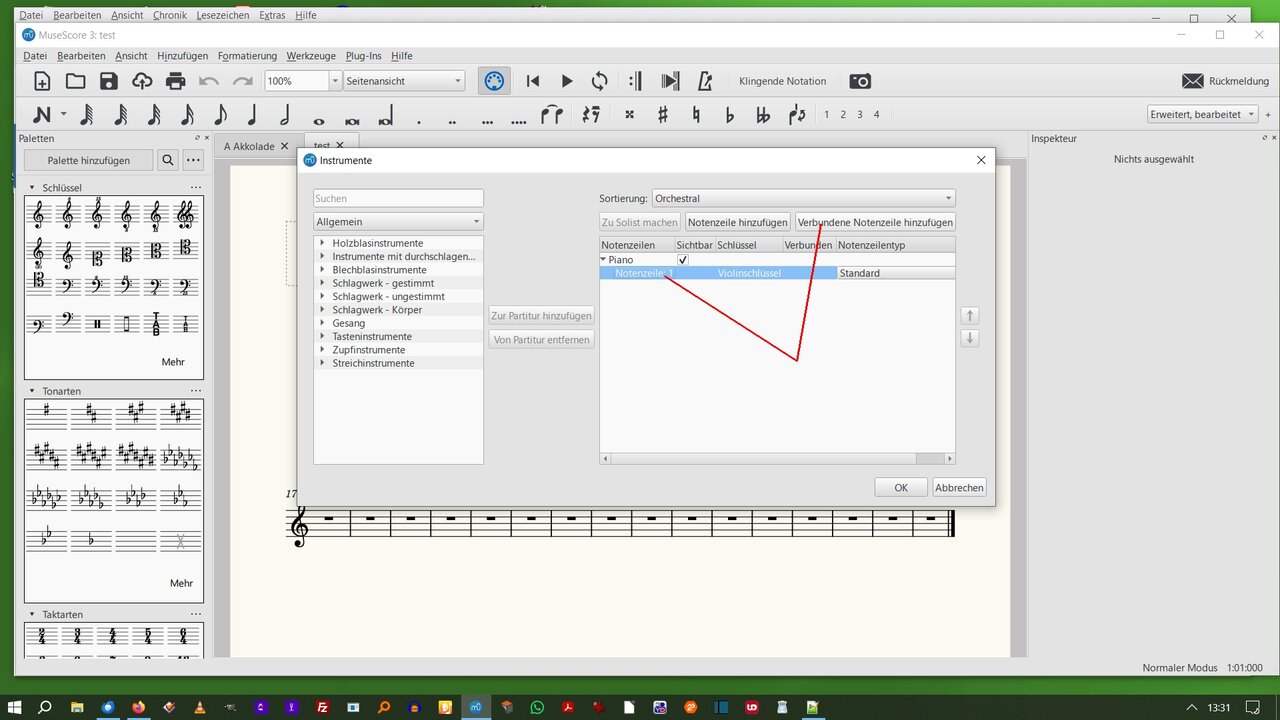1280x720 pixels.
Task: Click the print score icon
Action: 176,81
